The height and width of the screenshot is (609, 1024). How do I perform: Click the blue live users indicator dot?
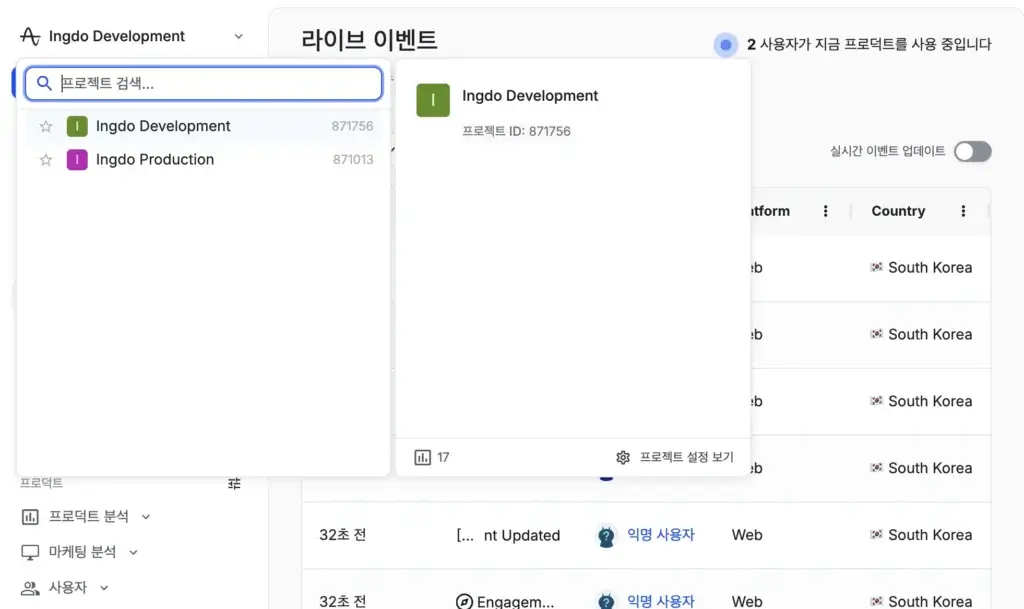coord(726,45)
